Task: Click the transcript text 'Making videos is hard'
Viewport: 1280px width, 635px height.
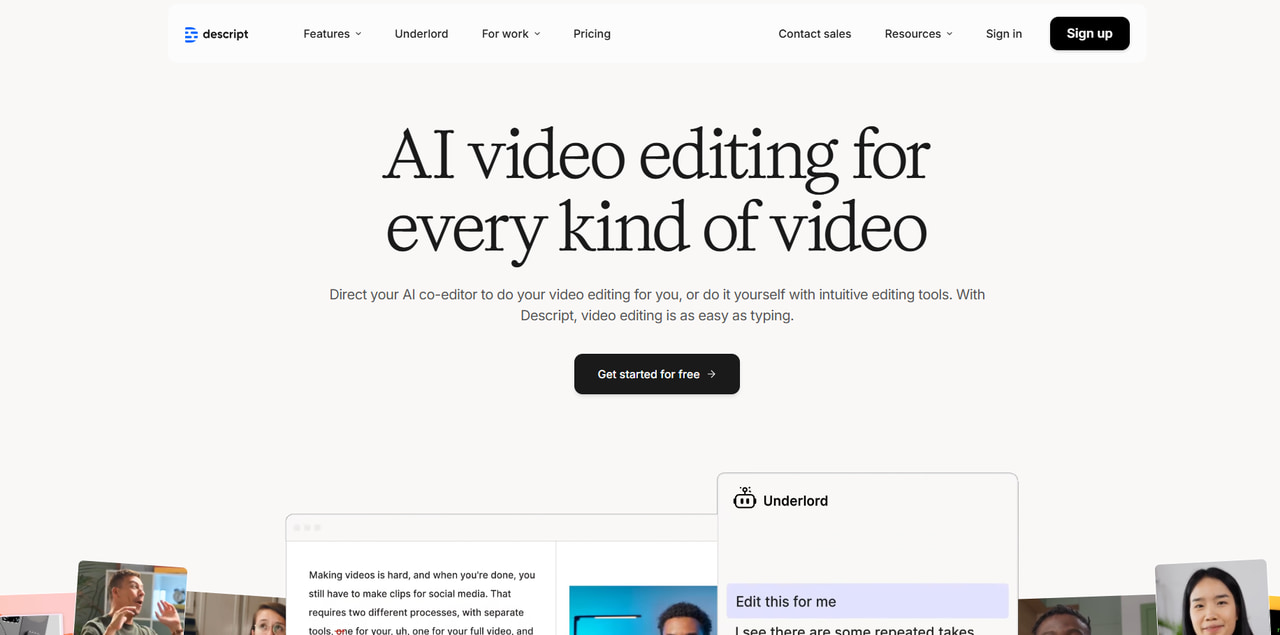Action: click(365, 575)
